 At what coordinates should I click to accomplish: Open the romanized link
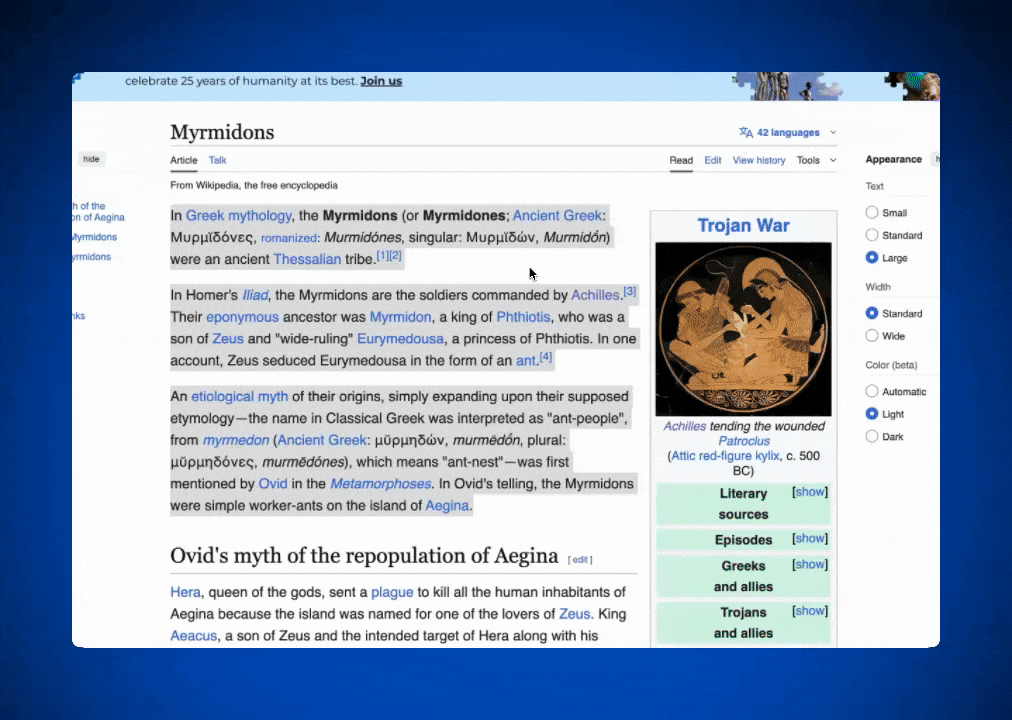[288, 237]
